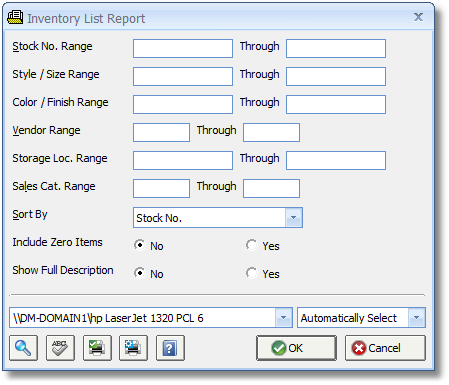The image size is (449, 385).
Task: Open help with the question mark icon
Action: (170, 348)
